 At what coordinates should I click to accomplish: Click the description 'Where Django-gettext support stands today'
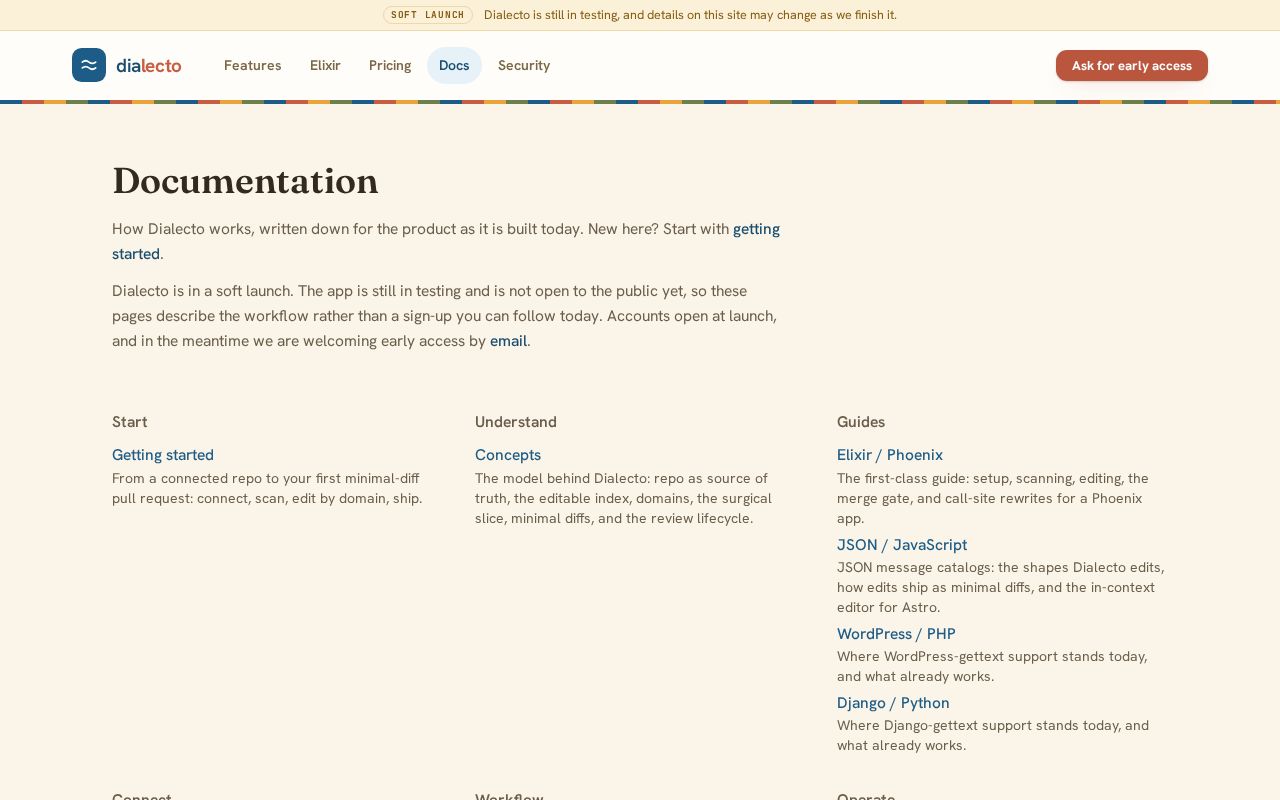click(993, 735)
